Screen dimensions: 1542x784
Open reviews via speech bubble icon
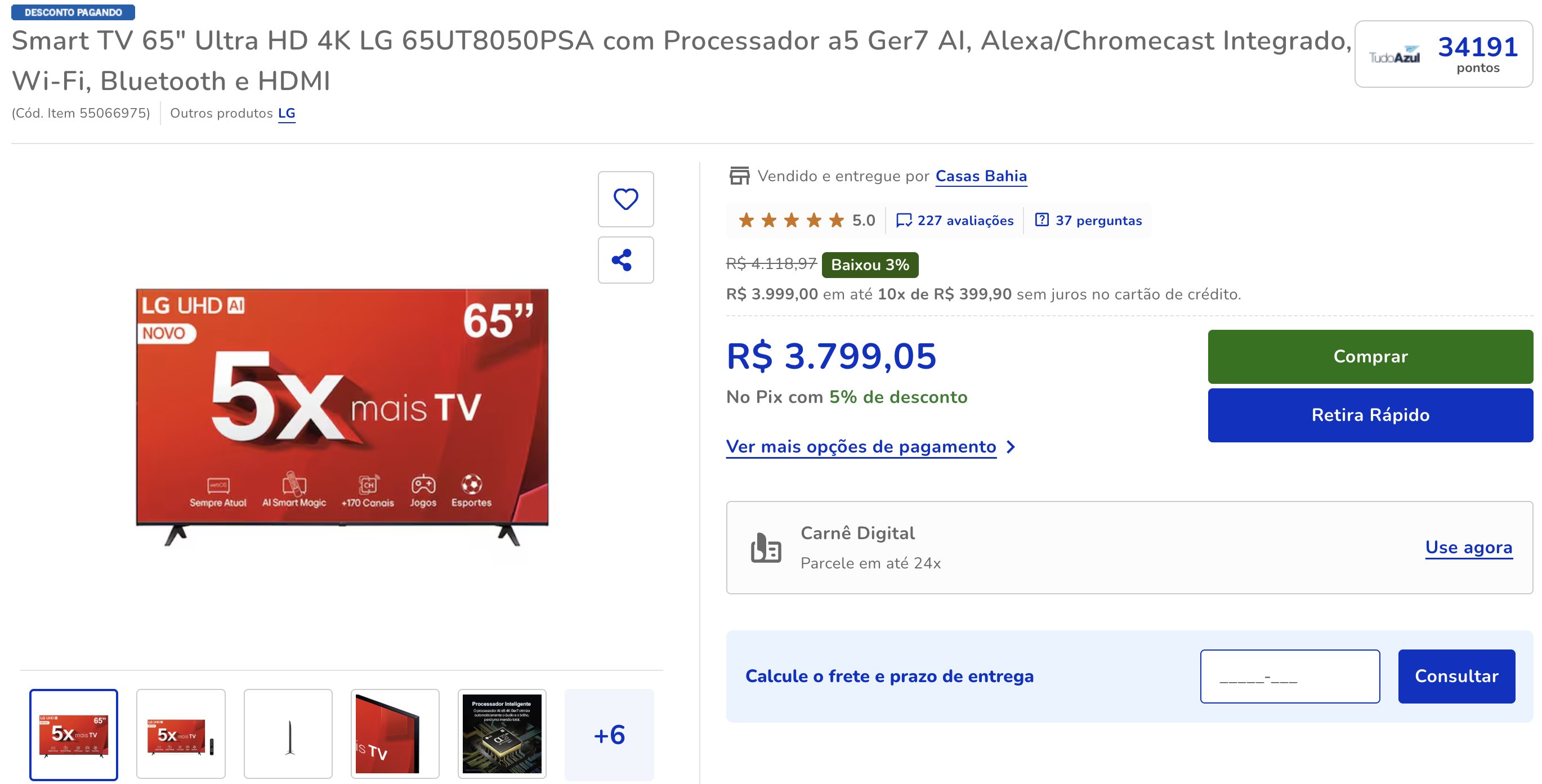[903, 220]
